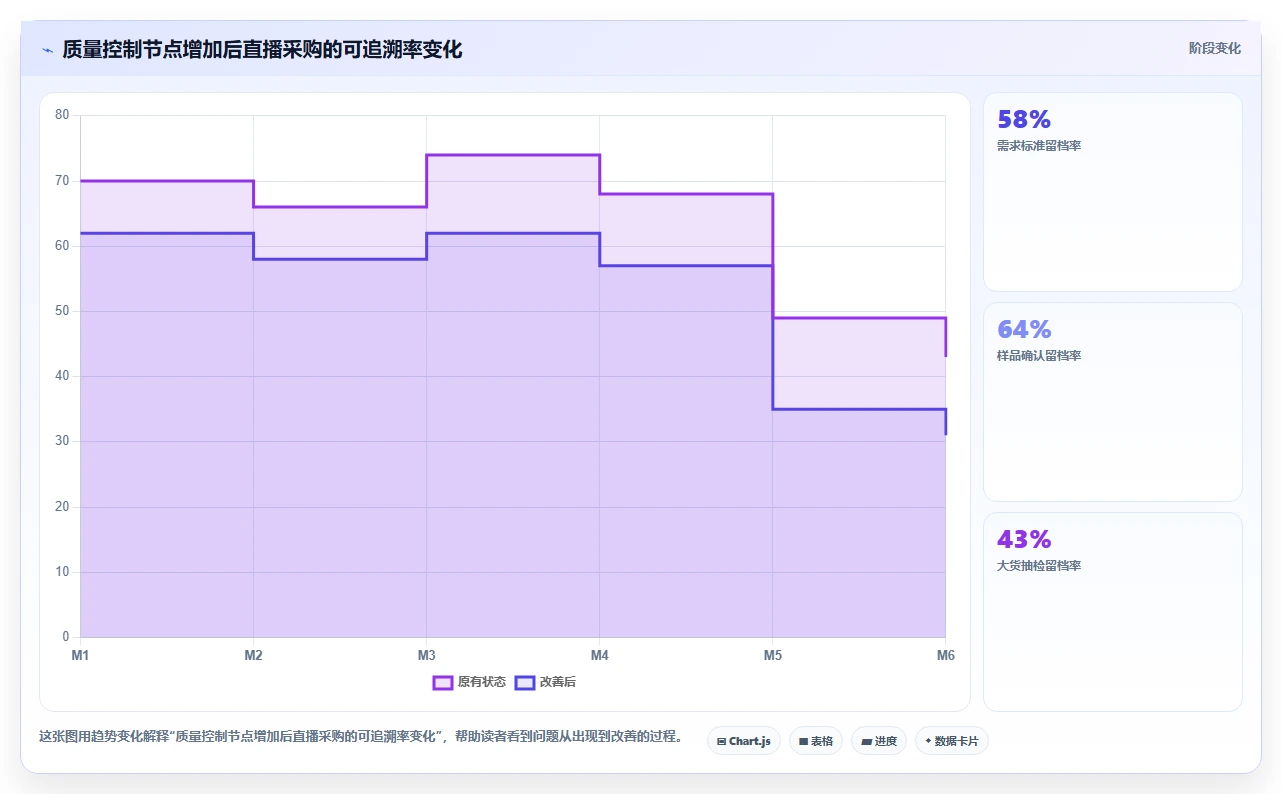The width and height of the screenshot is (1282, 794).
Task: Click the M2 x-axis label
Action: tap(253, 655)
